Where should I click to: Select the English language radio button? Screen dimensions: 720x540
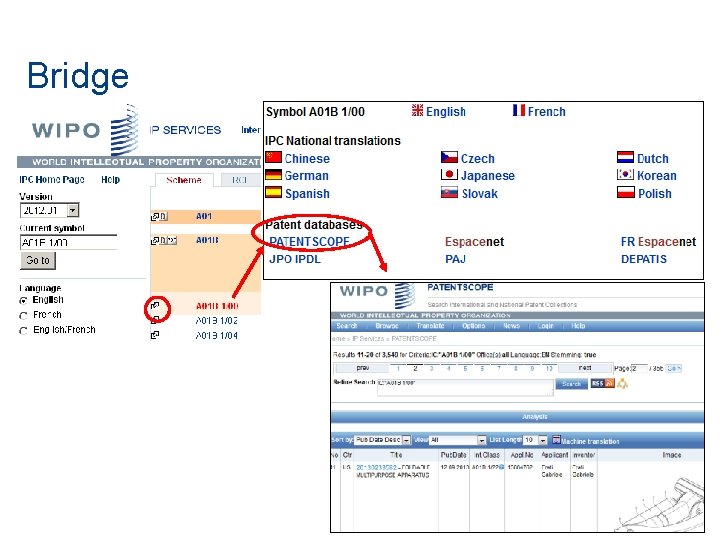pos(23,301)
